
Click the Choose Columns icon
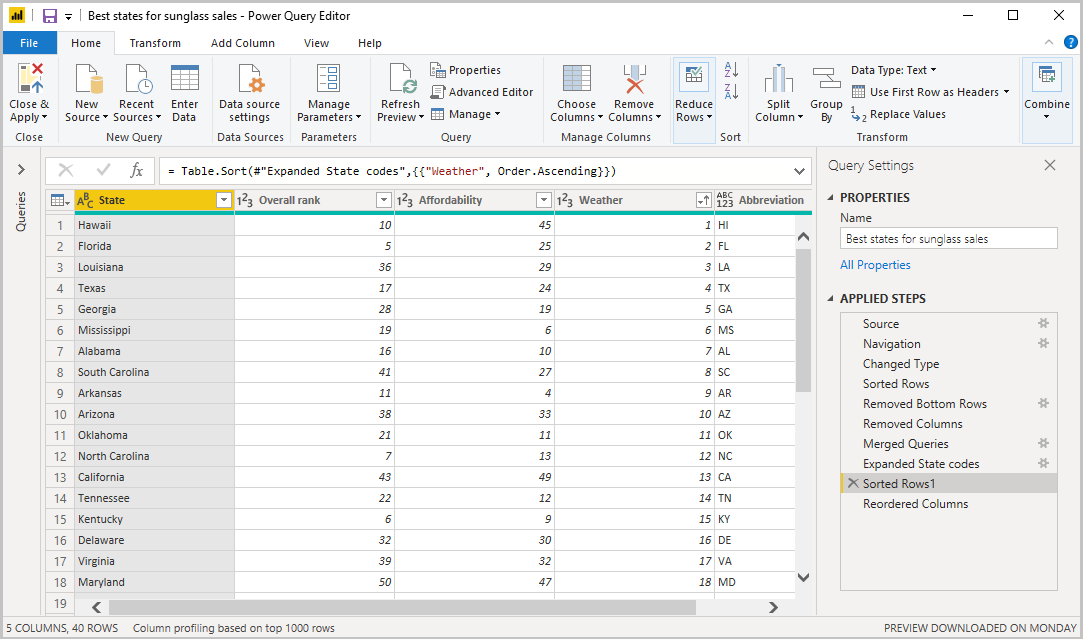coord(577,78)
